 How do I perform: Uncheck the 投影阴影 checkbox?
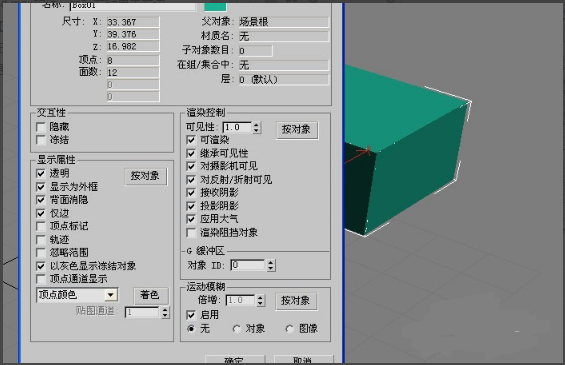pos(191,206)
